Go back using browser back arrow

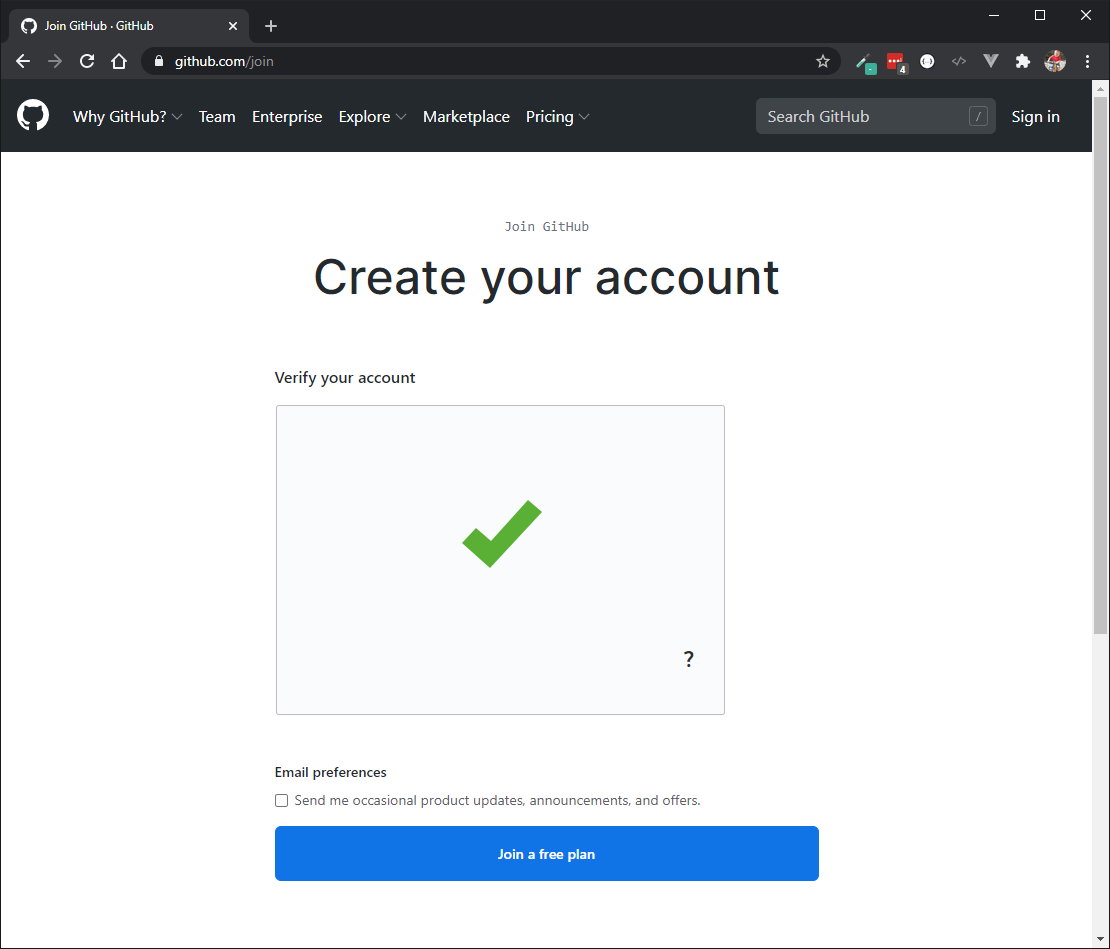[x=23, y=62]
